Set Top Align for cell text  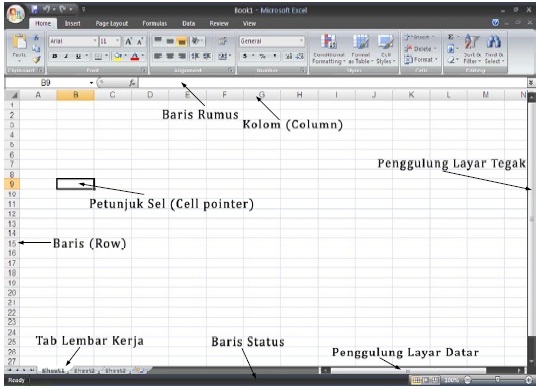158,41
